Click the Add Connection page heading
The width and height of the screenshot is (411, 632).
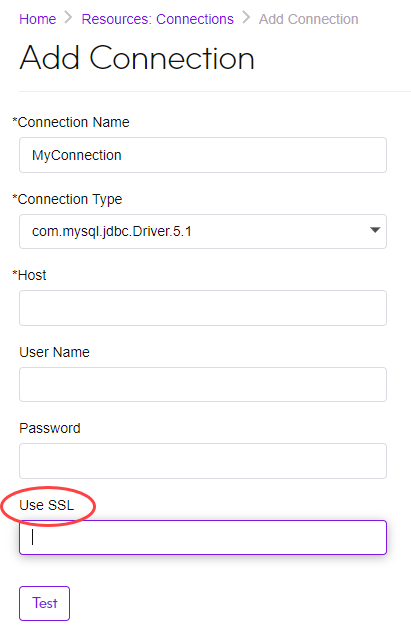click(137, 58)
